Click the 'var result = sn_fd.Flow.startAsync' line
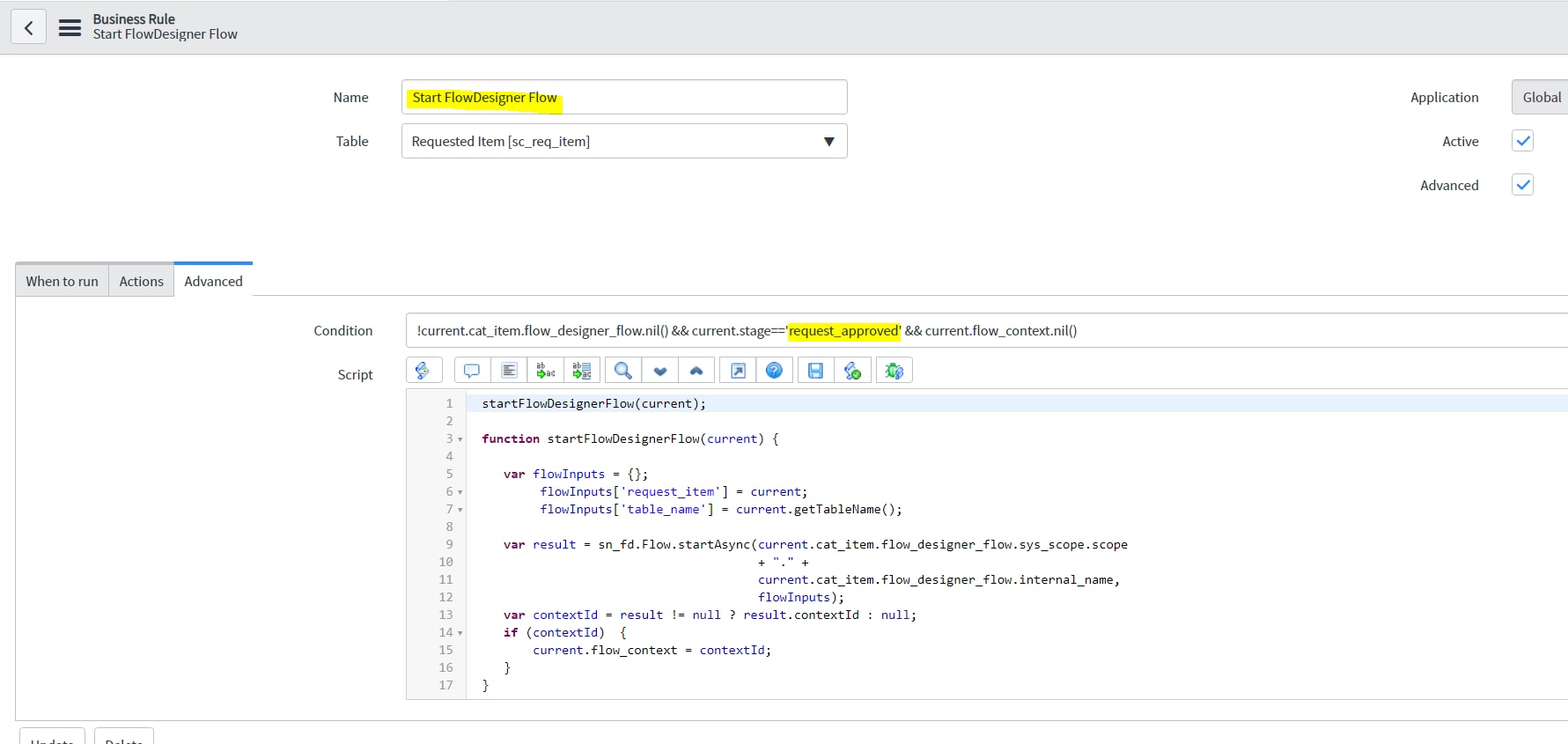The image size is (1568, 744). pos(815,544)
